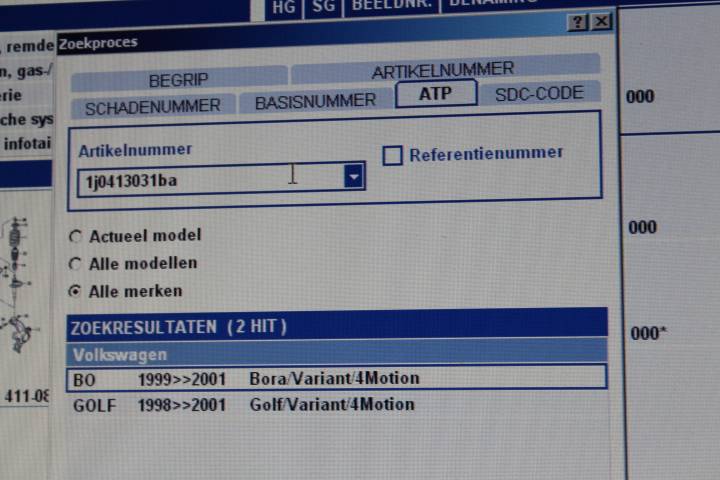Open the BEGRIP search tab
The width and height of the screenshot is (720, 480).
(x=179, y=79)
